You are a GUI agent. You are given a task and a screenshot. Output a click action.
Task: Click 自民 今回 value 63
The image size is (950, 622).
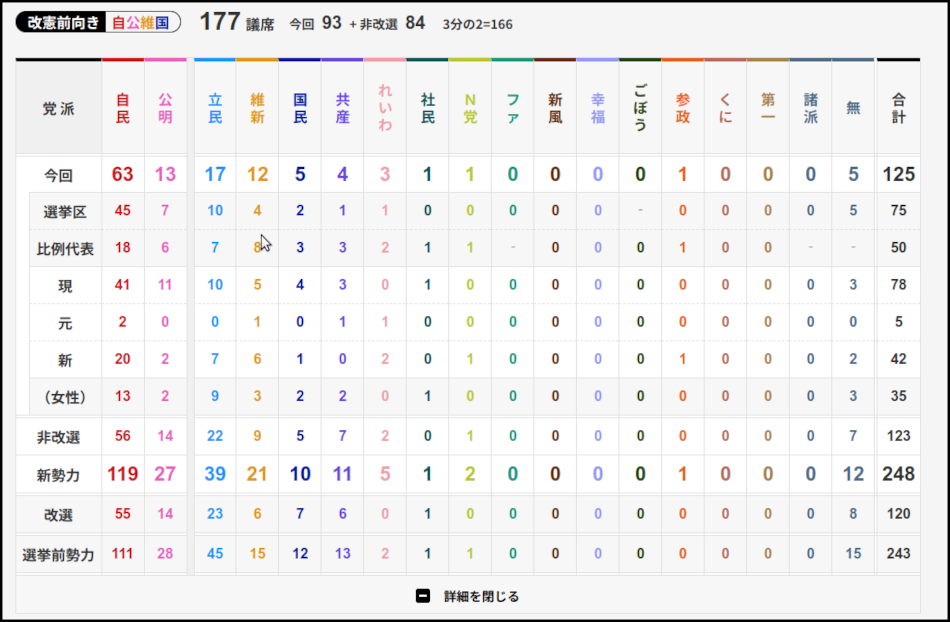pyautogui.click(x=122, y=174)
